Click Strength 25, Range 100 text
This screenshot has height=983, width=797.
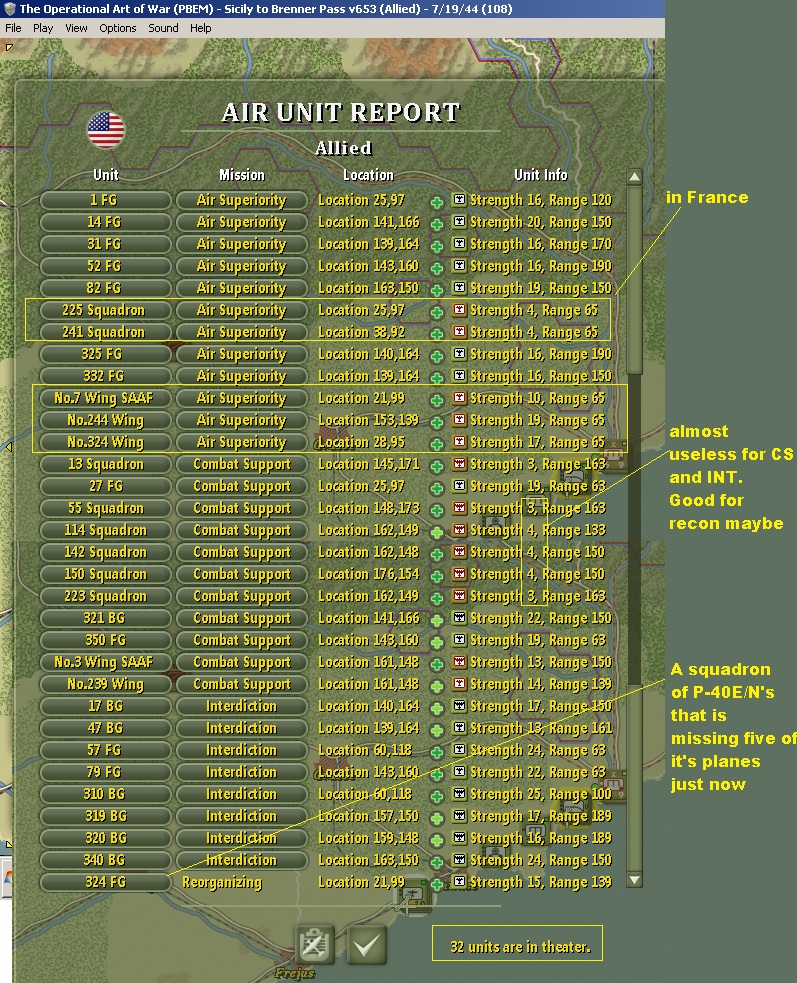[541, 794]
